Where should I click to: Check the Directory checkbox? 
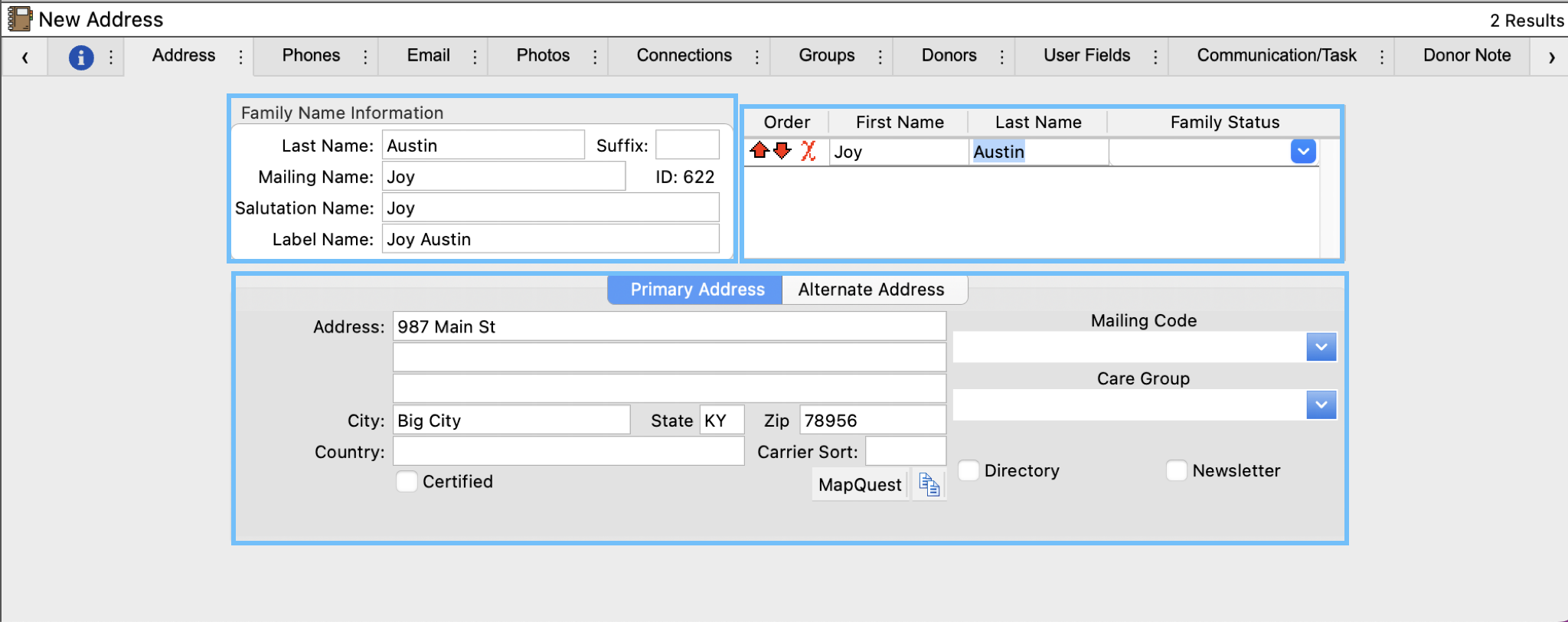[969, 470]
